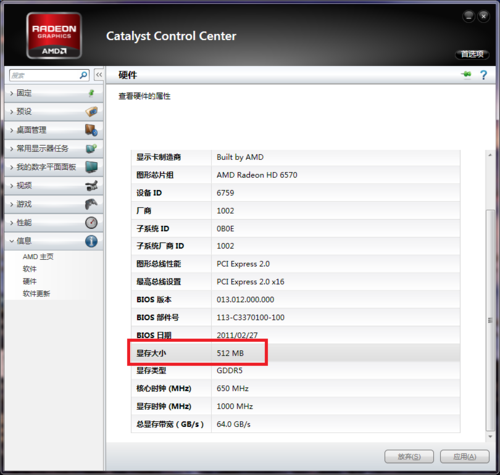This screenshot has height=475, width=500.
Task: Collapse sidebar with double-arrow button
Action: click(99, 75)
